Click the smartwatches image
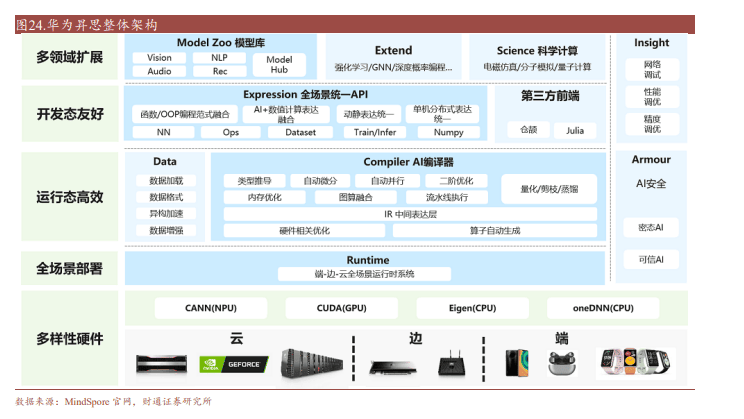Viewport: 744px width, 419px height. click(x=636, y=362)
